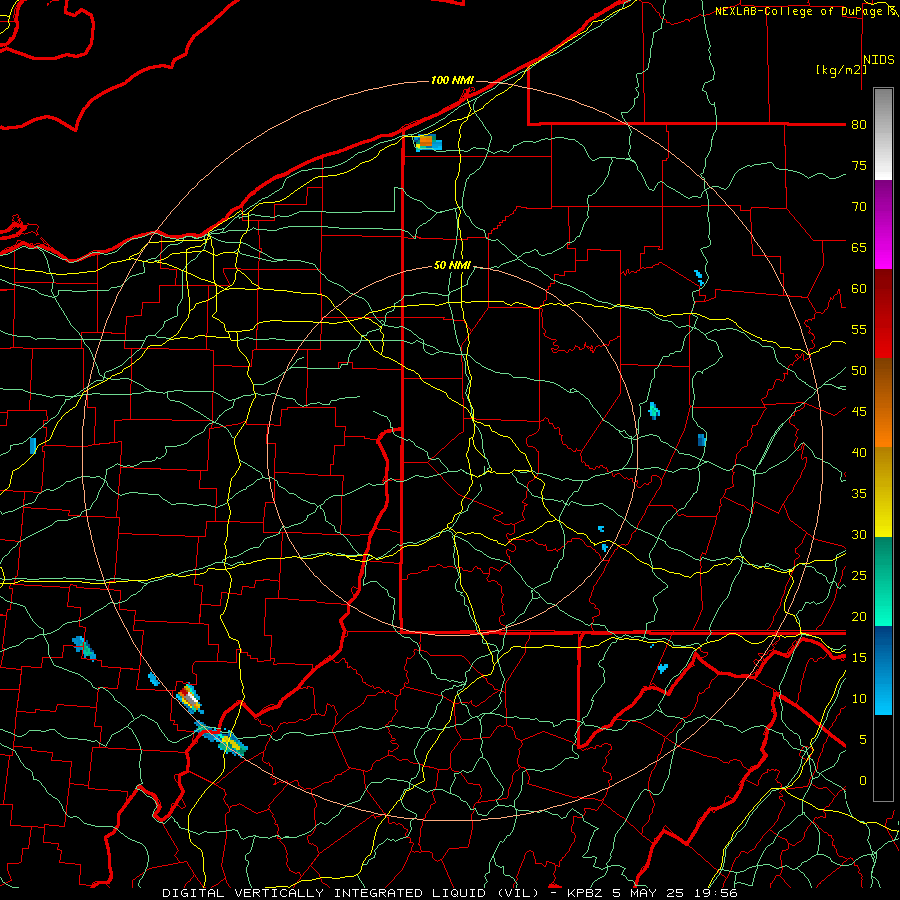Screen dimensions: 900x900
Task: Click the 35 value on the legend
Action: pos(859,494)
